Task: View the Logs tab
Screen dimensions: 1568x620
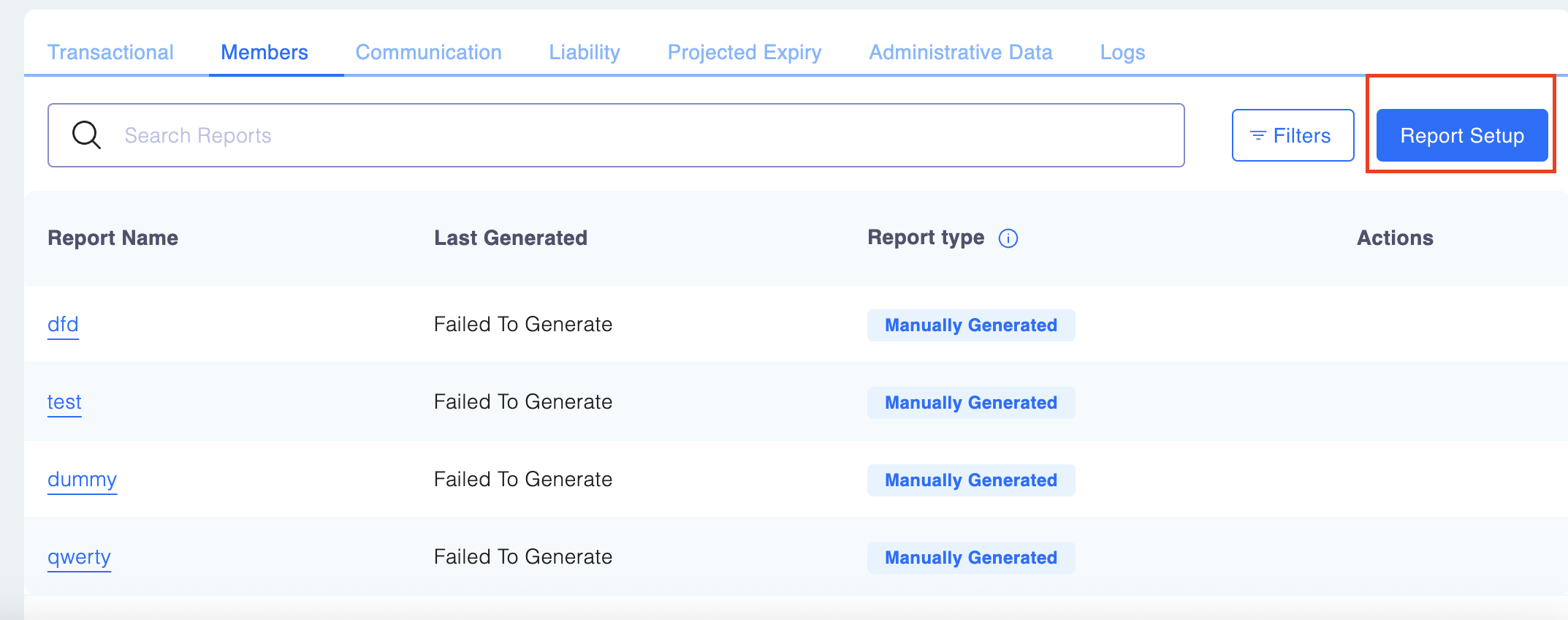Action: click(x=1122, y=53)
